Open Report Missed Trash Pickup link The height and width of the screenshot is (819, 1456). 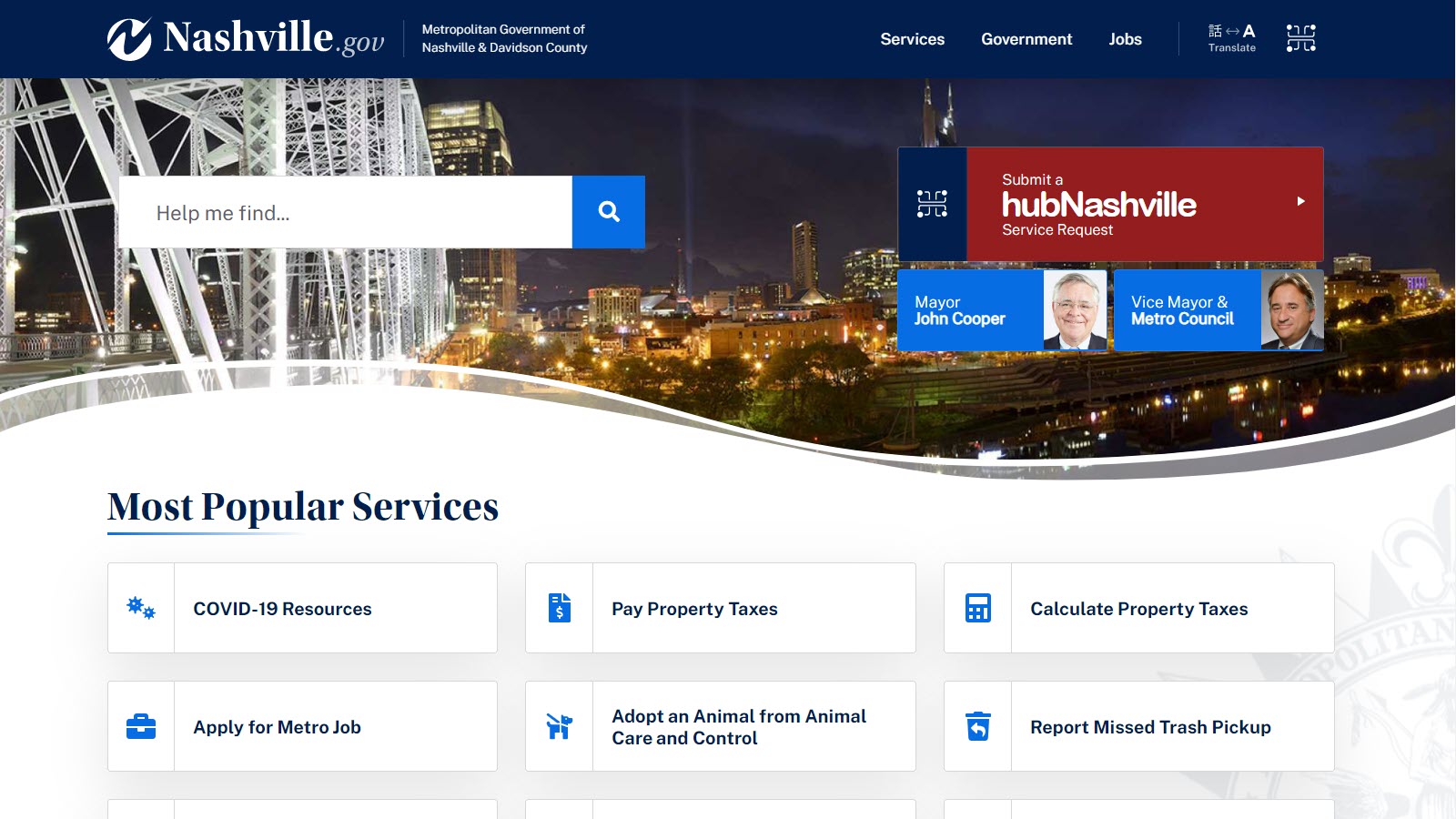(x=1139, y=726)
